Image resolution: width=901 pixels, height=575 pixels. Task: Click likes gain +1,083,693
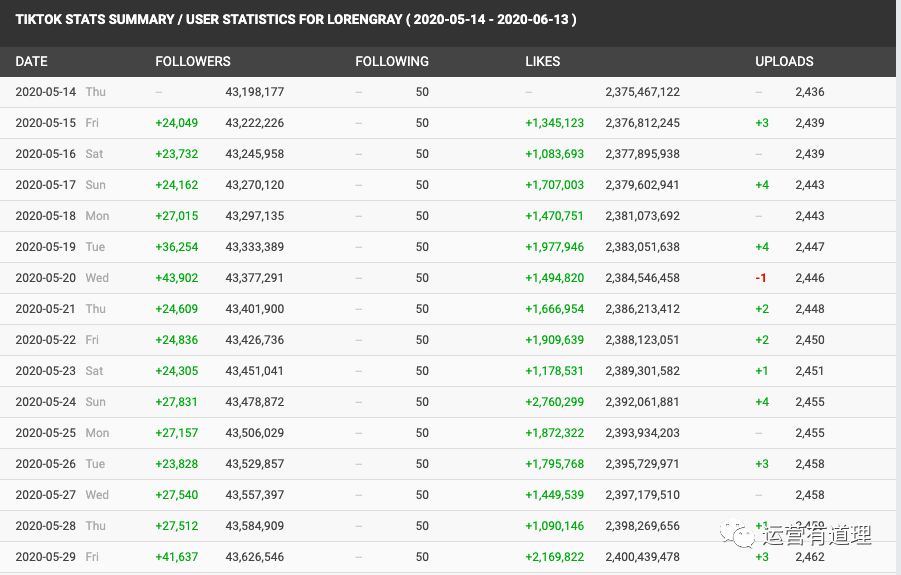[555, 154]
